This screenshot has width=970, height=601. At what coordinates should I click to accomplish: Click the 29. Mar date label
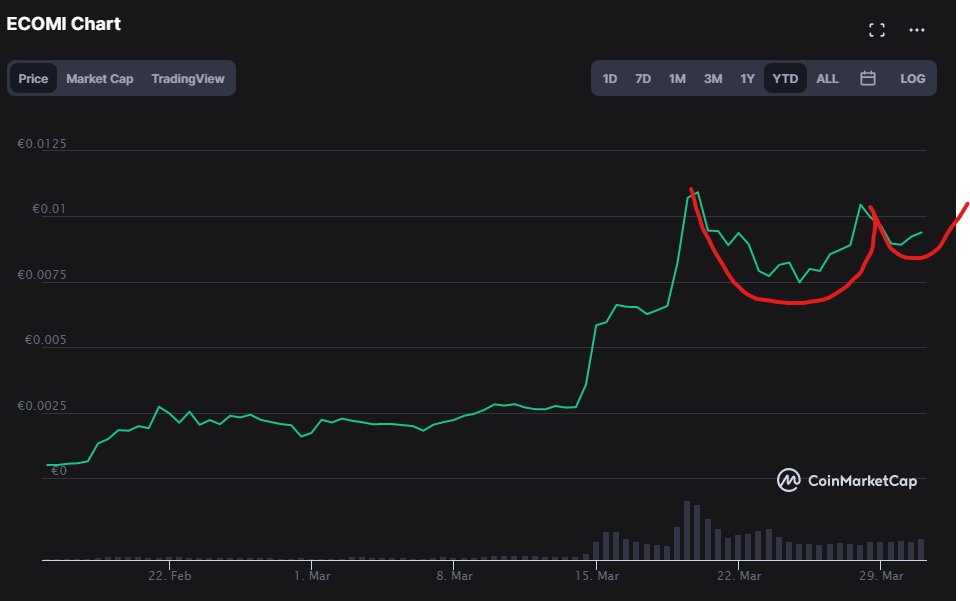point(881,576)
